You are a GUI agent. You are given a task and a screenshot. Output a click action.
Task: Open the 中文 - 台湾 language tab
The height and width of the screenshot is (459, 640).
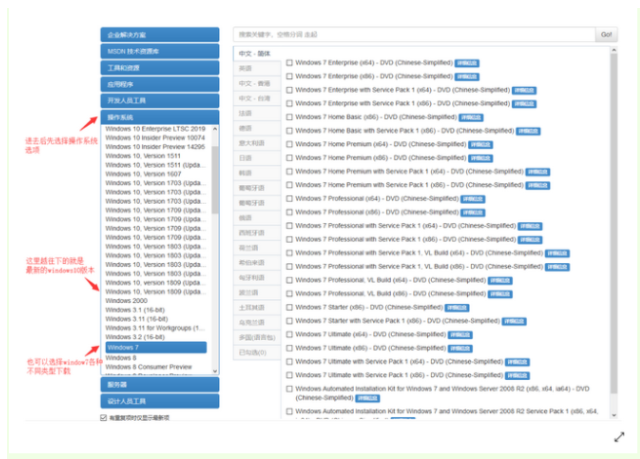tap(257, 98)
